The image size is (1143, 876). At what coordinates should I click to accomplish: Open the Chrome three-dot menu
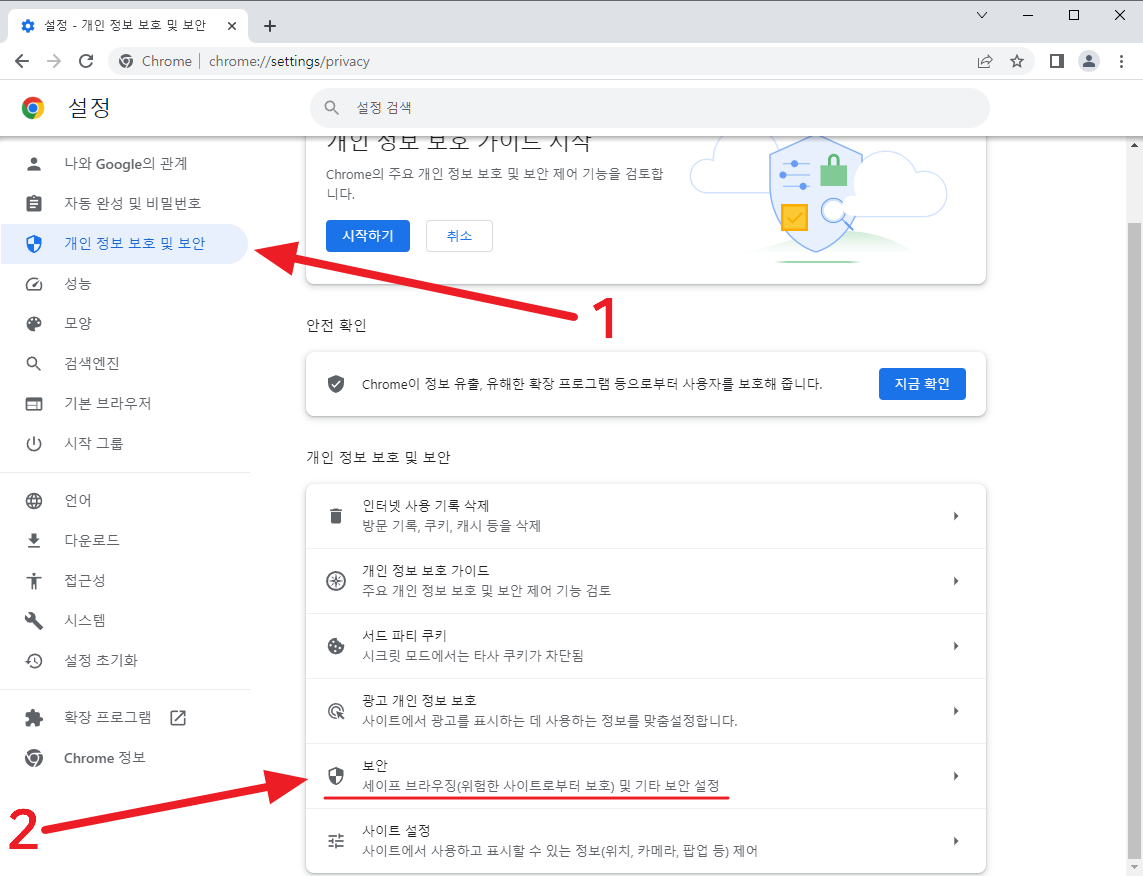pyautogui.click(x=1121, y=61)
